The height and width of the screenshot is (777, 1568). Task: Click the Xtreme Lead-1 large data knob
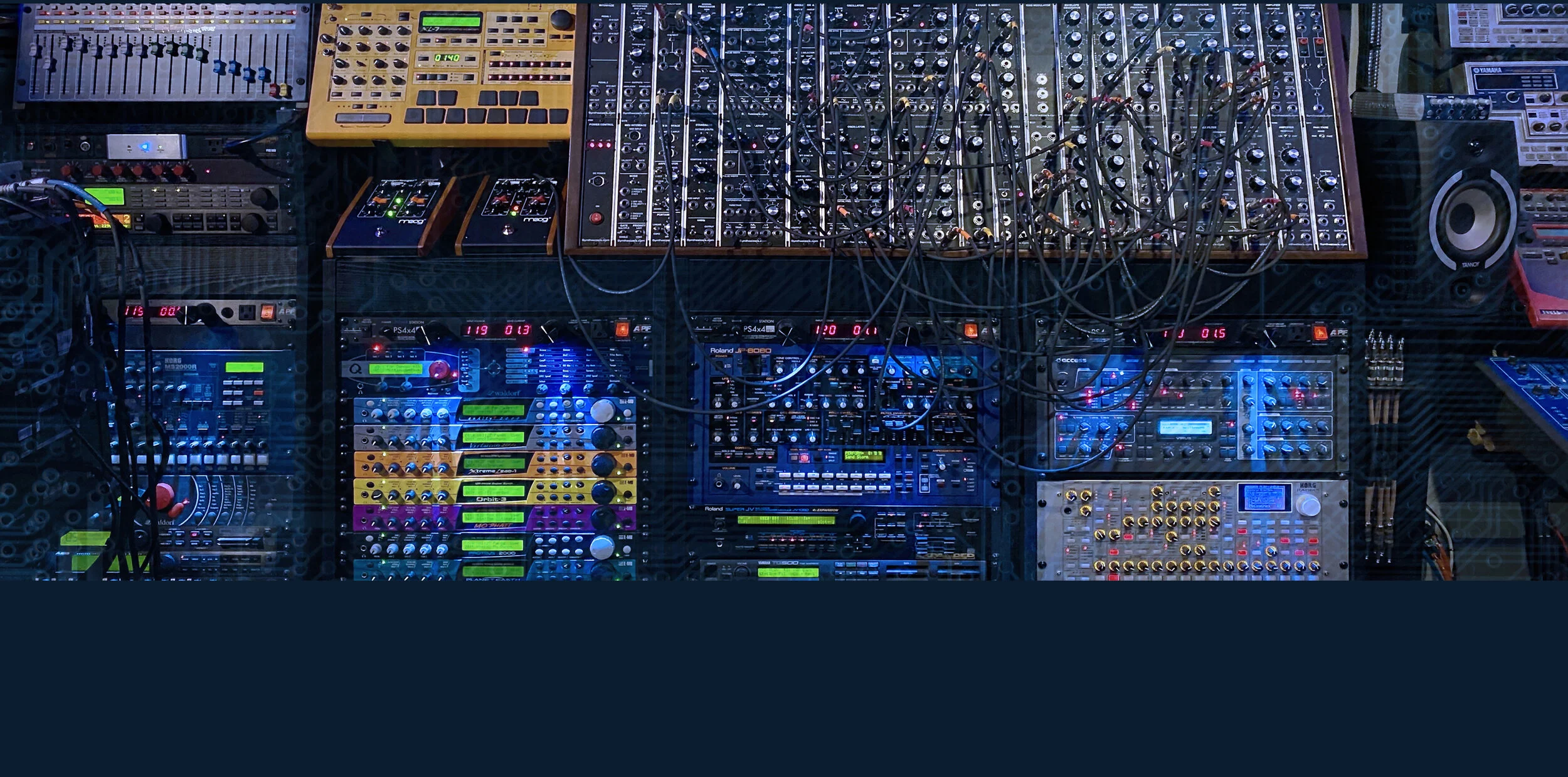(x=603, y=465)
